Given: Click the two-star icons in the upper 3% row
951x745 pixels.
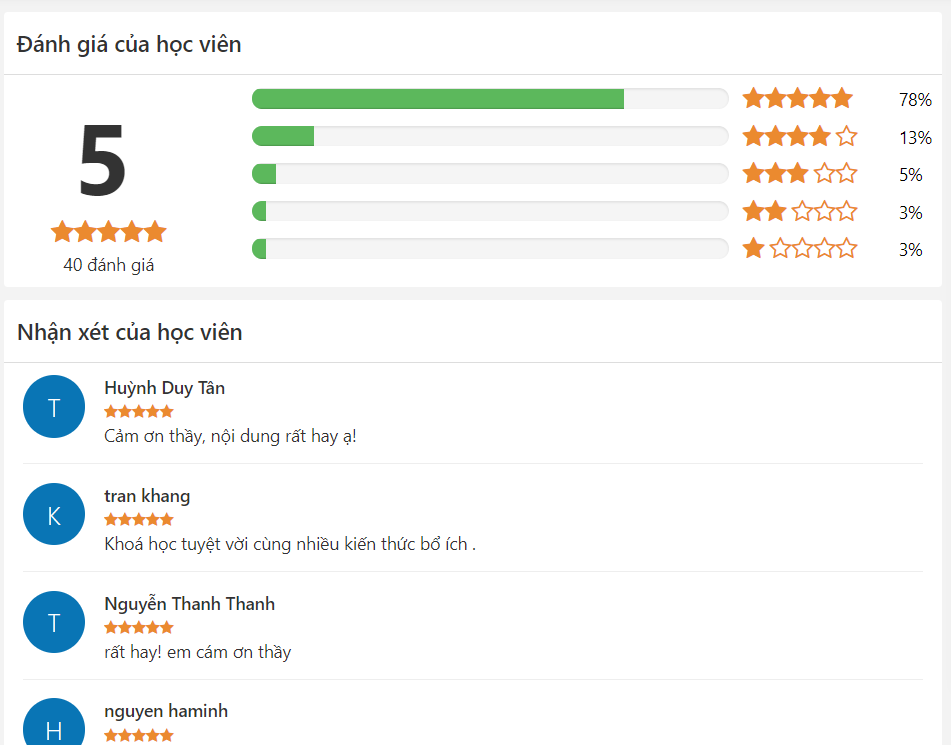Looking at the screenshot, I should [x=799, y=211].
